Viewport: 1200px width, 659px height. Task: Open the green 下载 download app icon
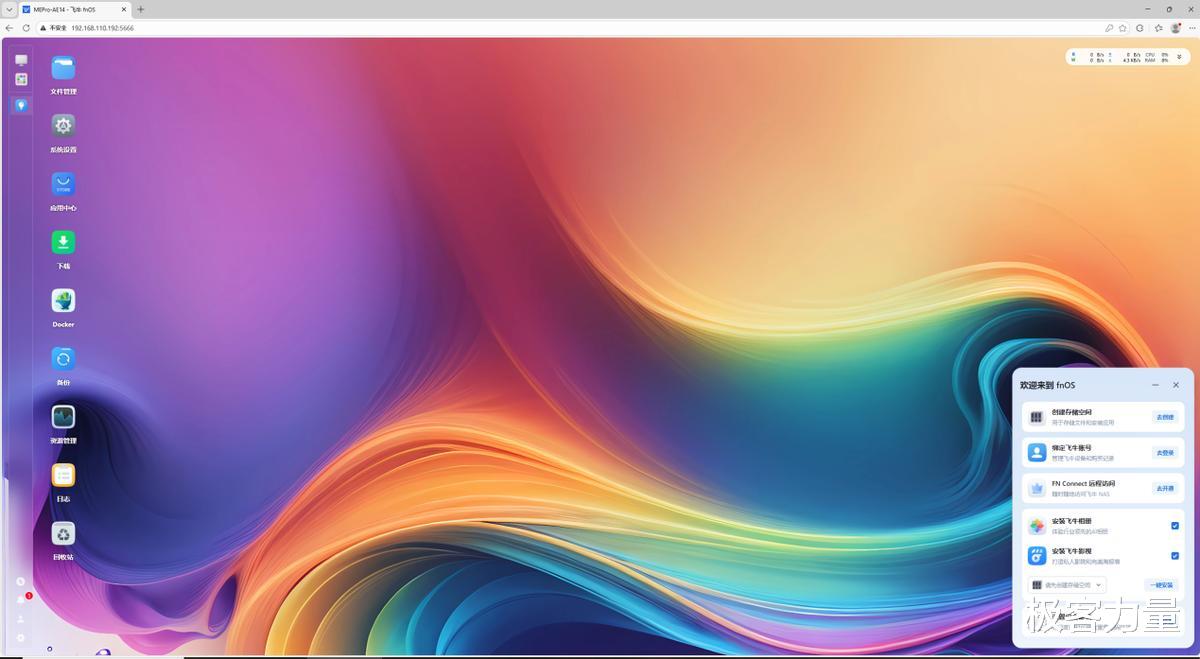[x=63, y=242]
